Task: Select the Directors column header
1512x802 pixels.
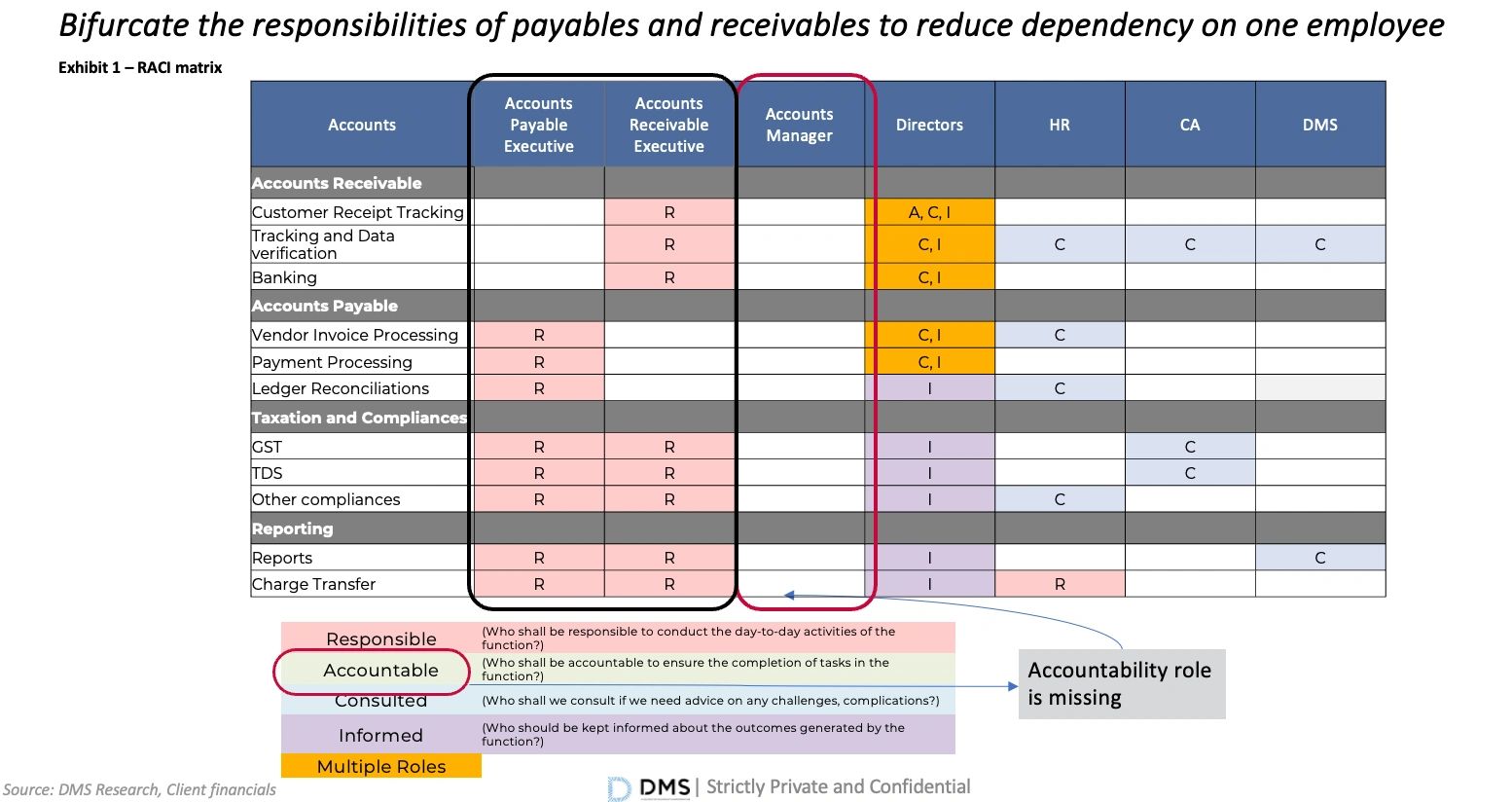Action: [x=929, y=125]
